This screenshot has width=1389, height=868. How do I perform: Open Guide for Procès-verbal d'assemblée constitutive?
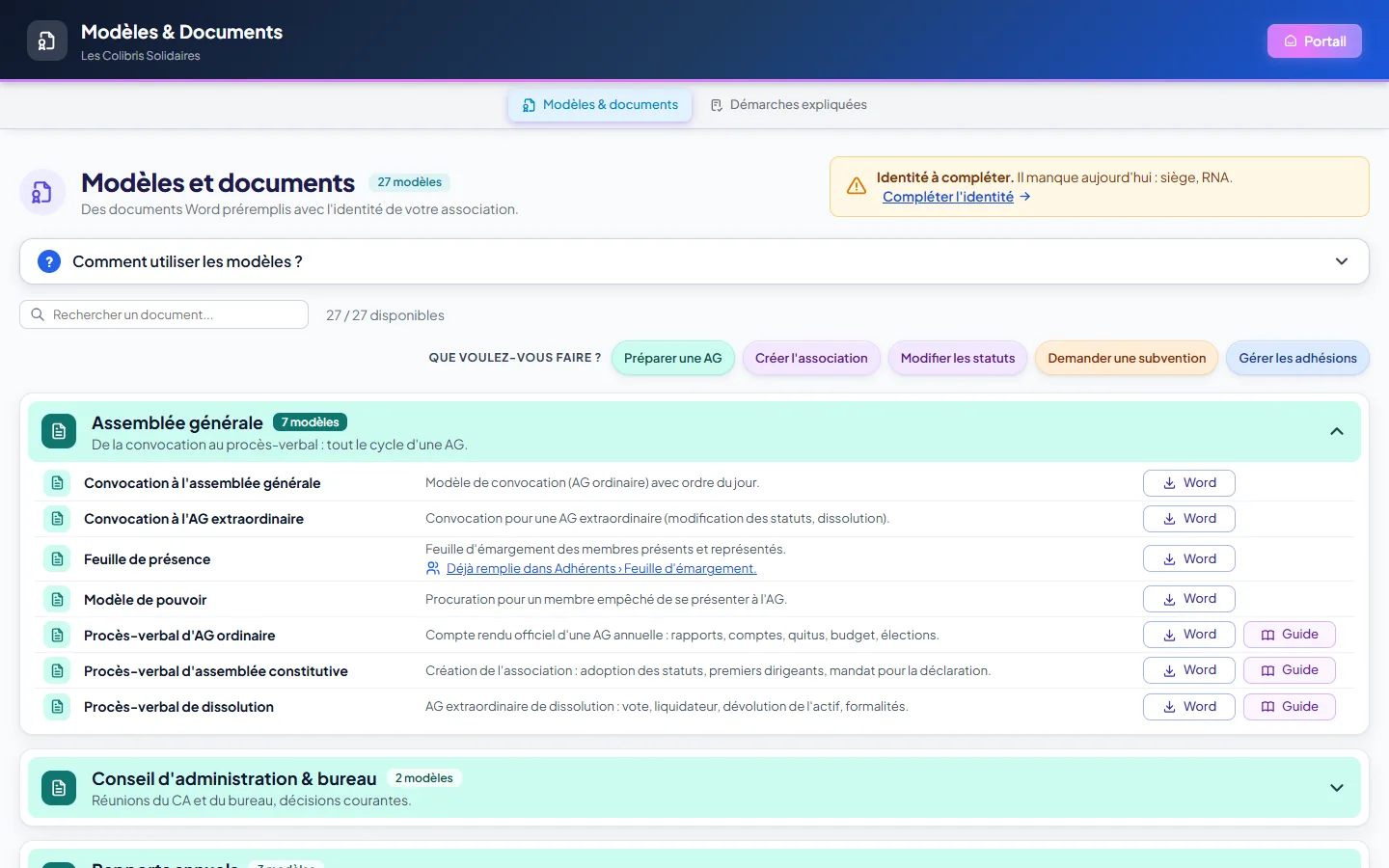1290,670
